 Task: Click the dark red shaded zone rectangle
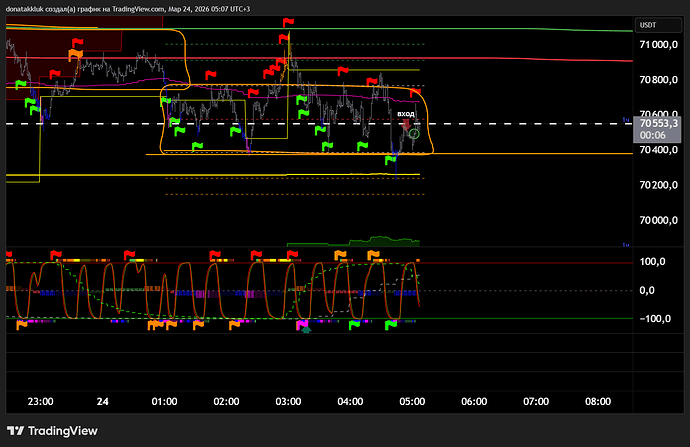point(62,40)
